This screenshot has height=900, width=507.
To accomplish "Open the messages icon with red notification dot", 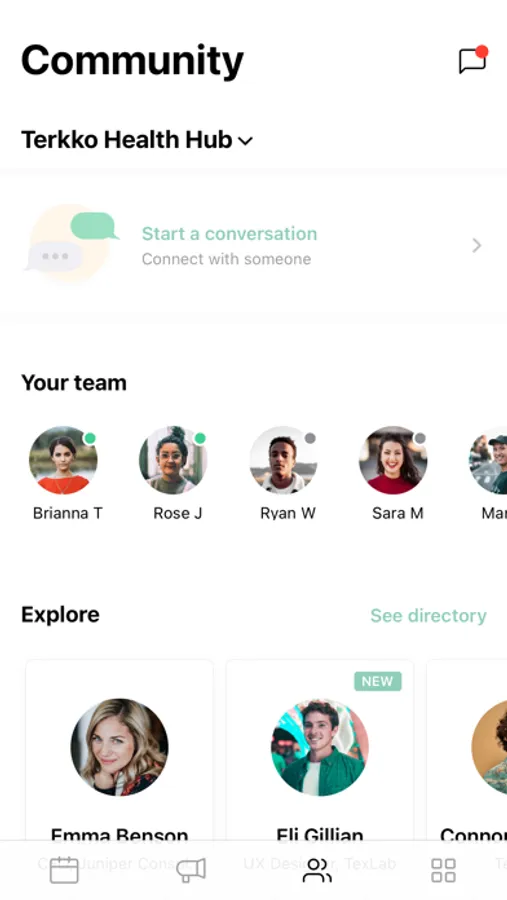I will pos(473,60).
